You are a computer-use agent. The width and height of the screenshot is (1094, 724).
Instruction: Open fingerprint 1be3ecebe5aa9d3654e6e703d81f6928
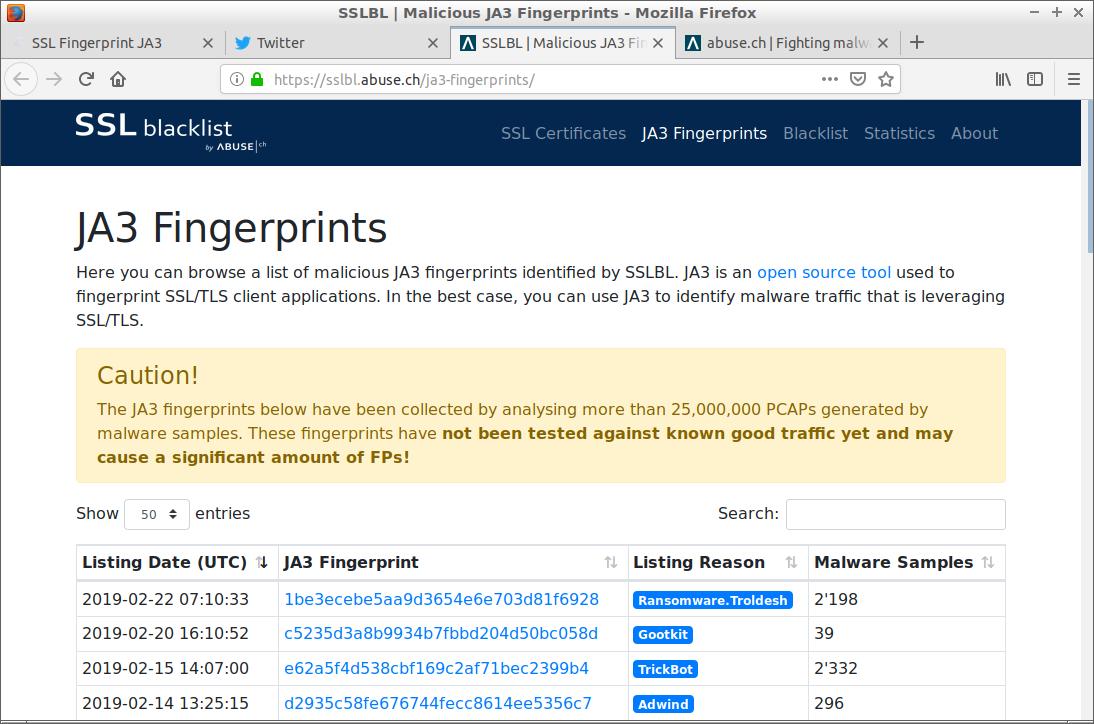click(441, 599)
